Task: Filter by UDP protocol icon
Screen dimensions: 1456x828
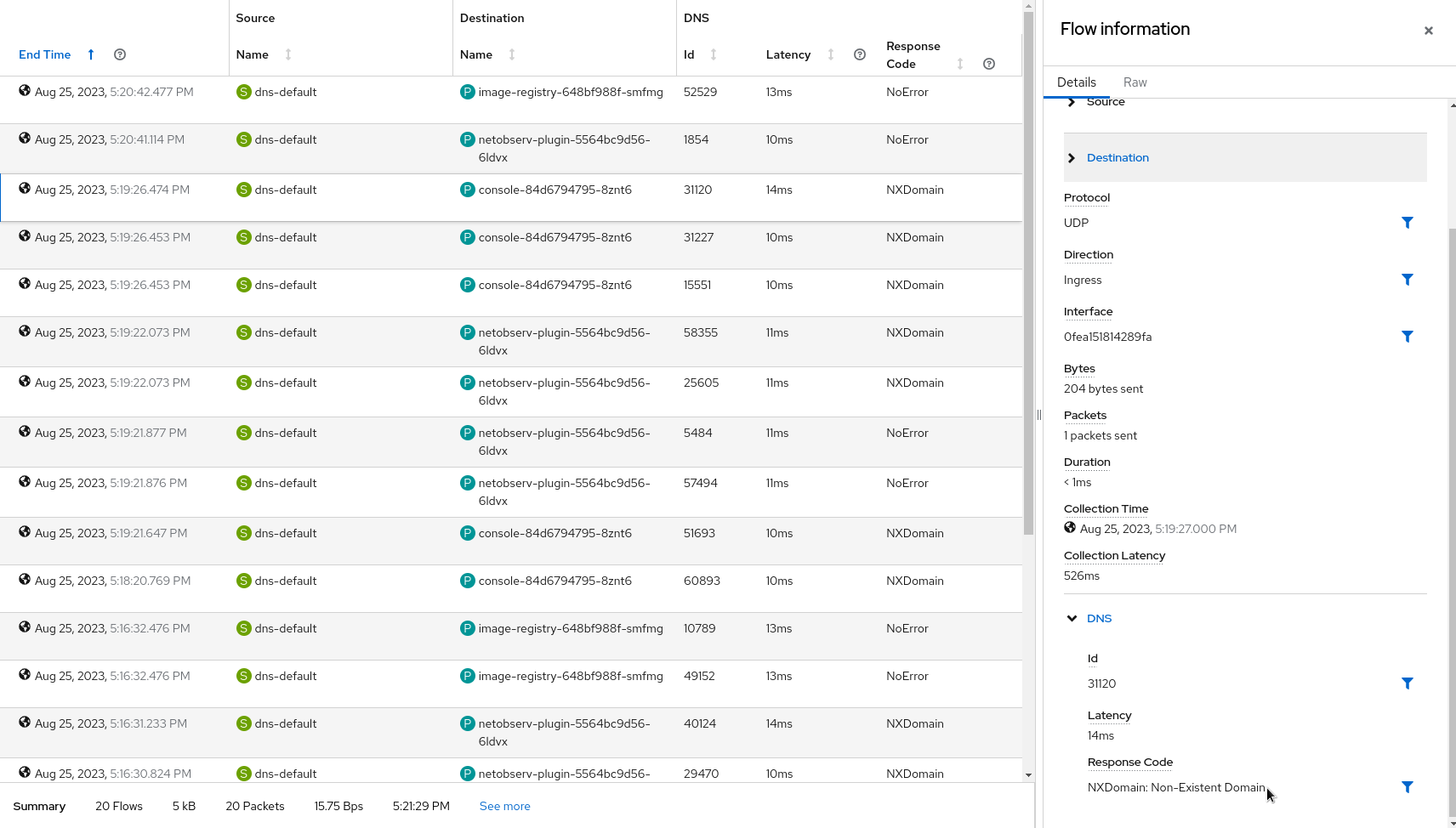Action: 1407,223
